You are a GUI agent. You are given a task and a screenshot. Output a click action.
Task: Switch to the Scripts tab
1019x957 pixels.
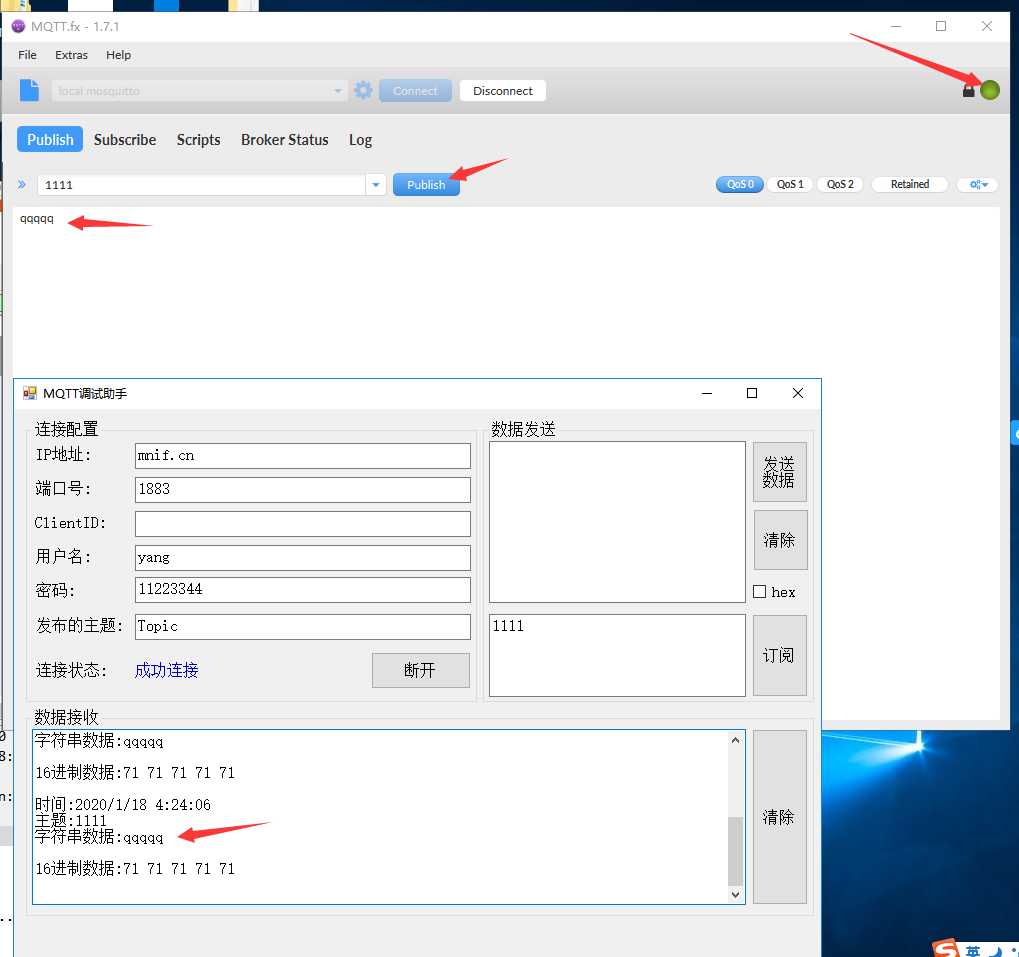[198, 140]
